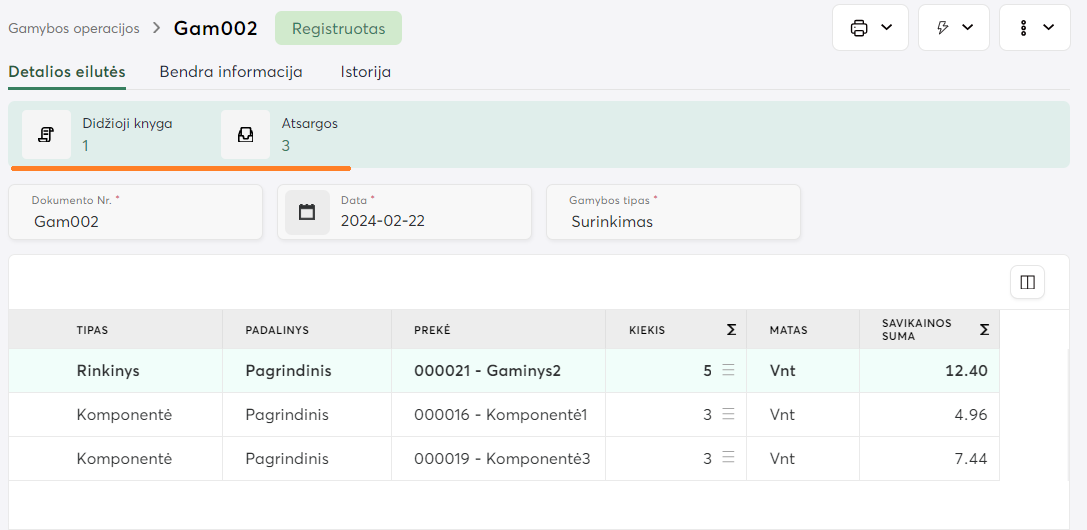Screen dimensions: 1087x530
Task: Go back to Gamybos operacijos breadcrumb
Action: click(74, 28)
